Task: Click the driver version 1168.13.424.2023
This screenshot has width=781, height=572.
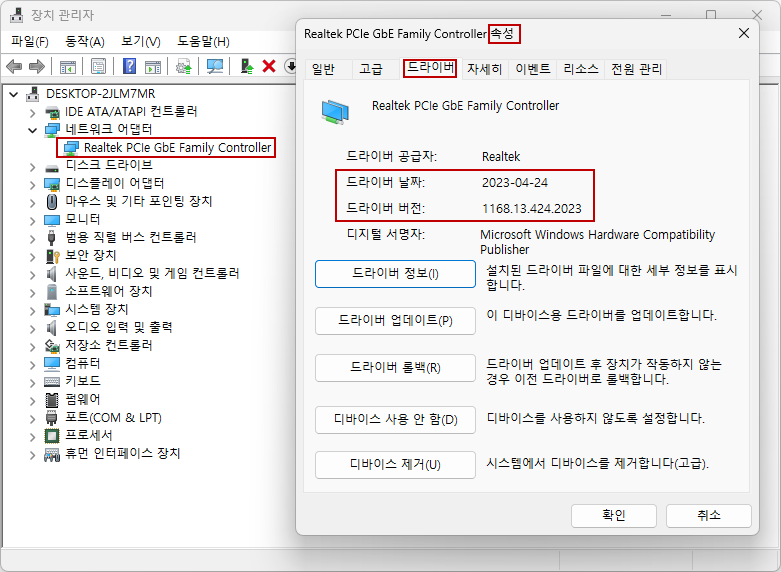Action: (x=531, y=209)
